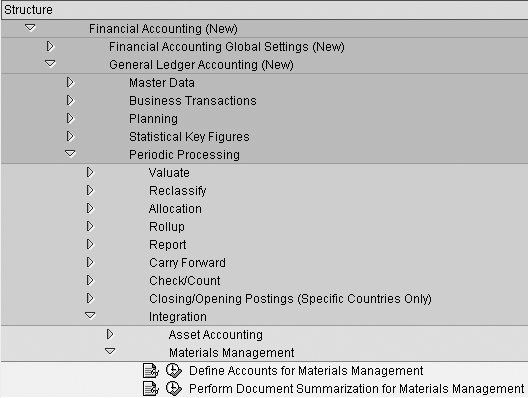Expand the Asset Accounting node arrow
528x398 pixels.
click(110, 334)
